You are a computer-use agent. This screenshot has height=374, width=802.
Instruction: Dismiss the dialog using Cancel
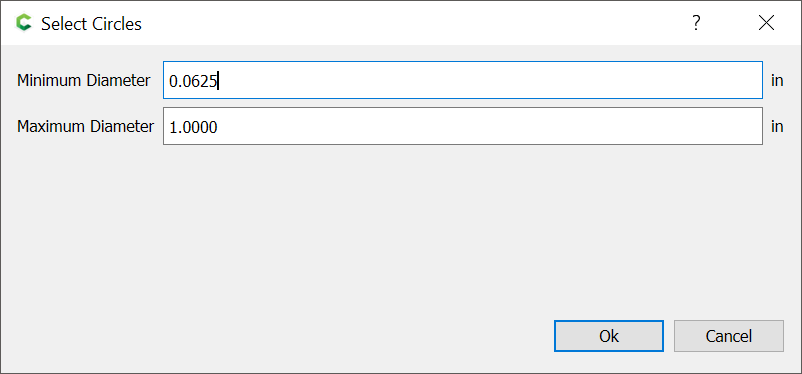(x=728, y=336)
